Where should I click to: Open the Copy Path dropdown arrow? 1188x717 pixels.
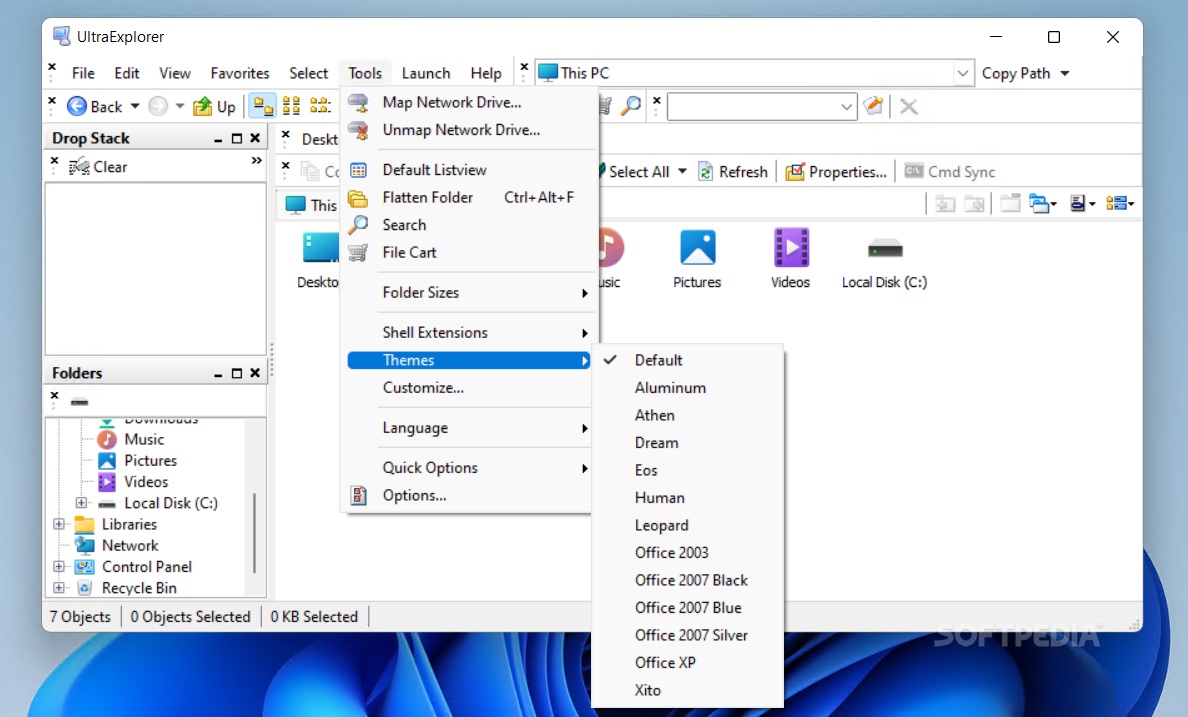coord(1065,74)
